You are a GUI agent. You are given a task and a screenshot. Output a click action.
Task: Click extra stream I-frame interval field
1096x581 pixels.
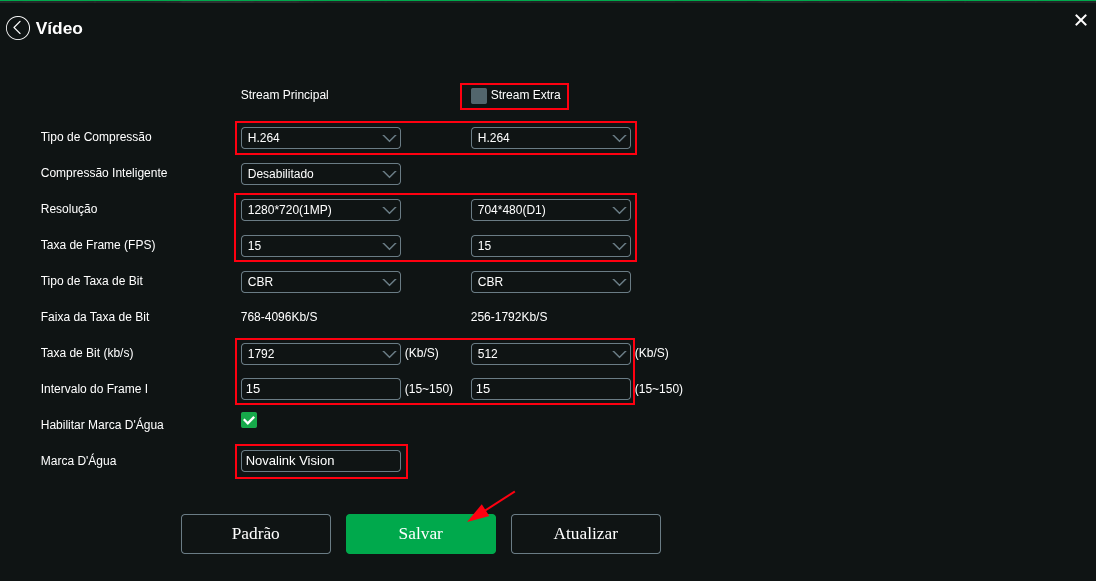[550, 389]
